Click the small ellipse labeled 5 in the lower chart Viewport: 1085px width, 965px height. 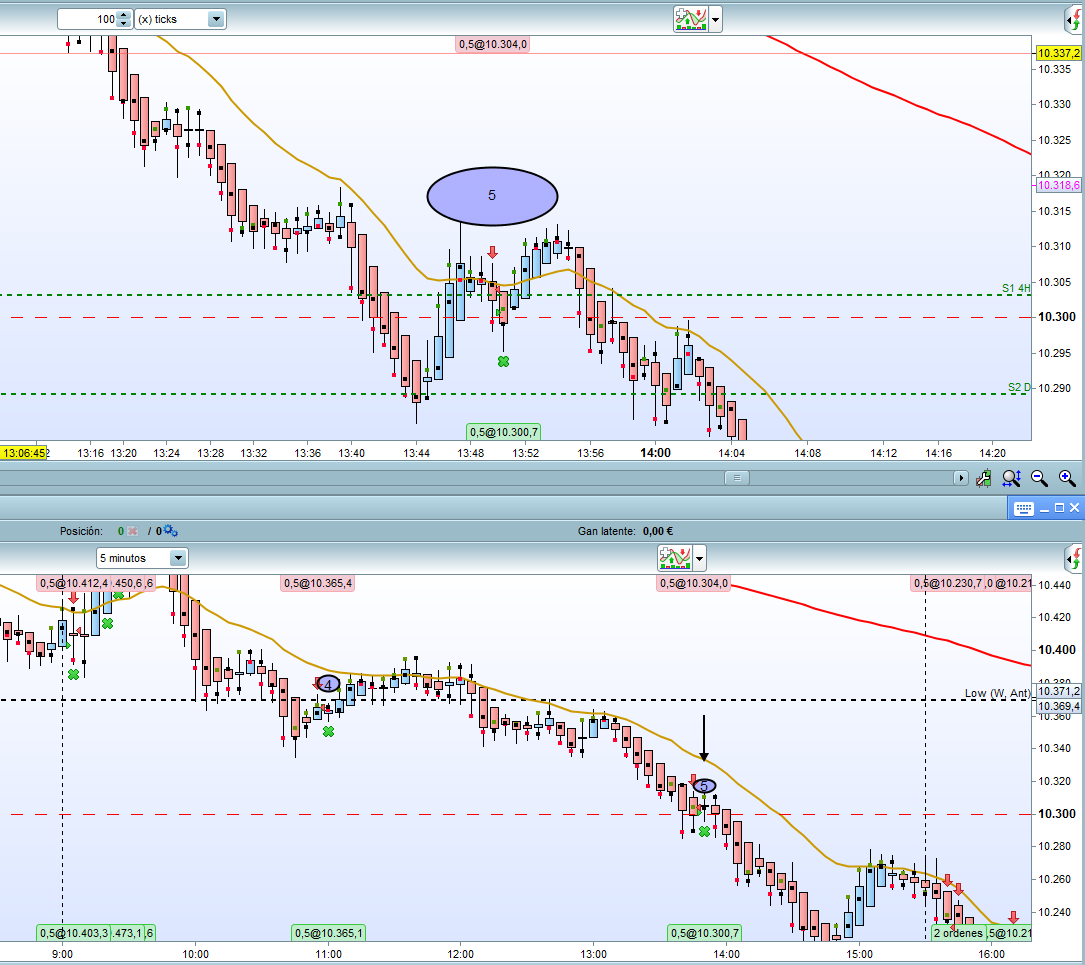pos(704,786)
